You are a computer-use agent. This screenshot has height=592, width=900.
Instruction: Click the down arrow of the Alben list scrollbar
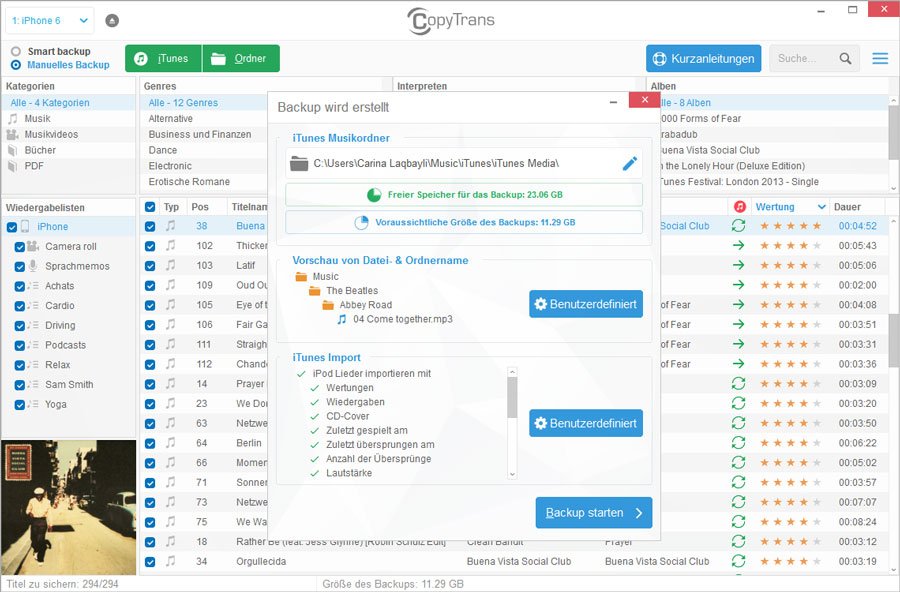[894, 188]
